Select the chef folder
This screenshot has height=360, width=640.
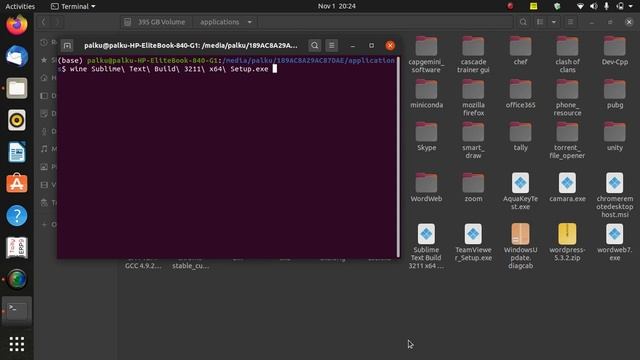coord(520,51)
